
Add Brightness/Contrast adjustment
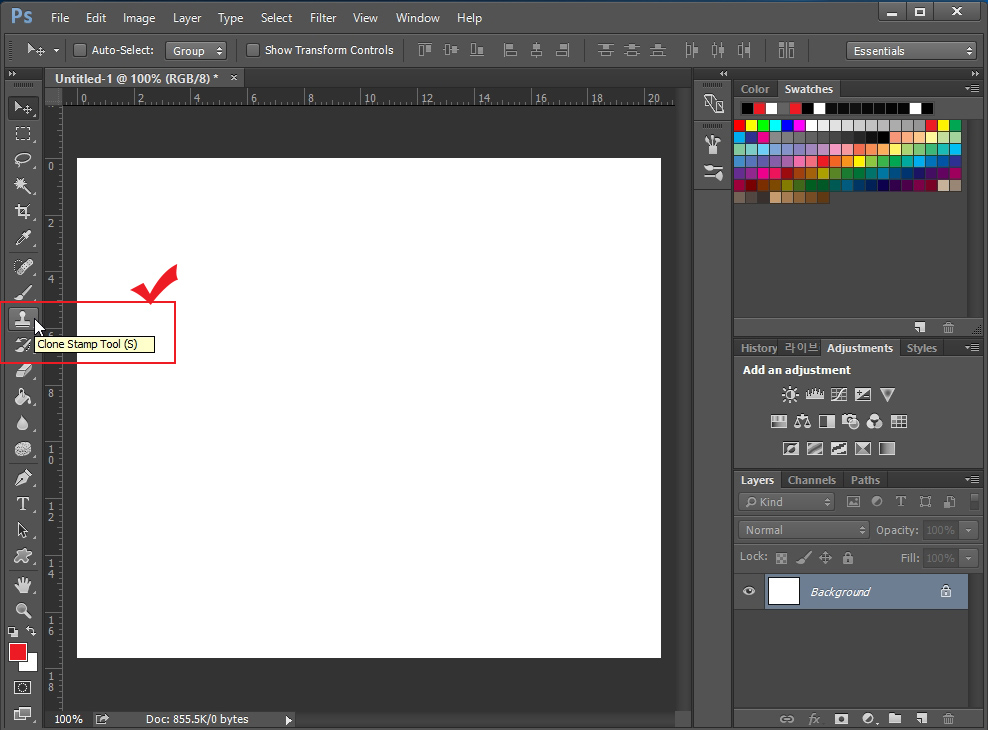(x=790, y=395)
